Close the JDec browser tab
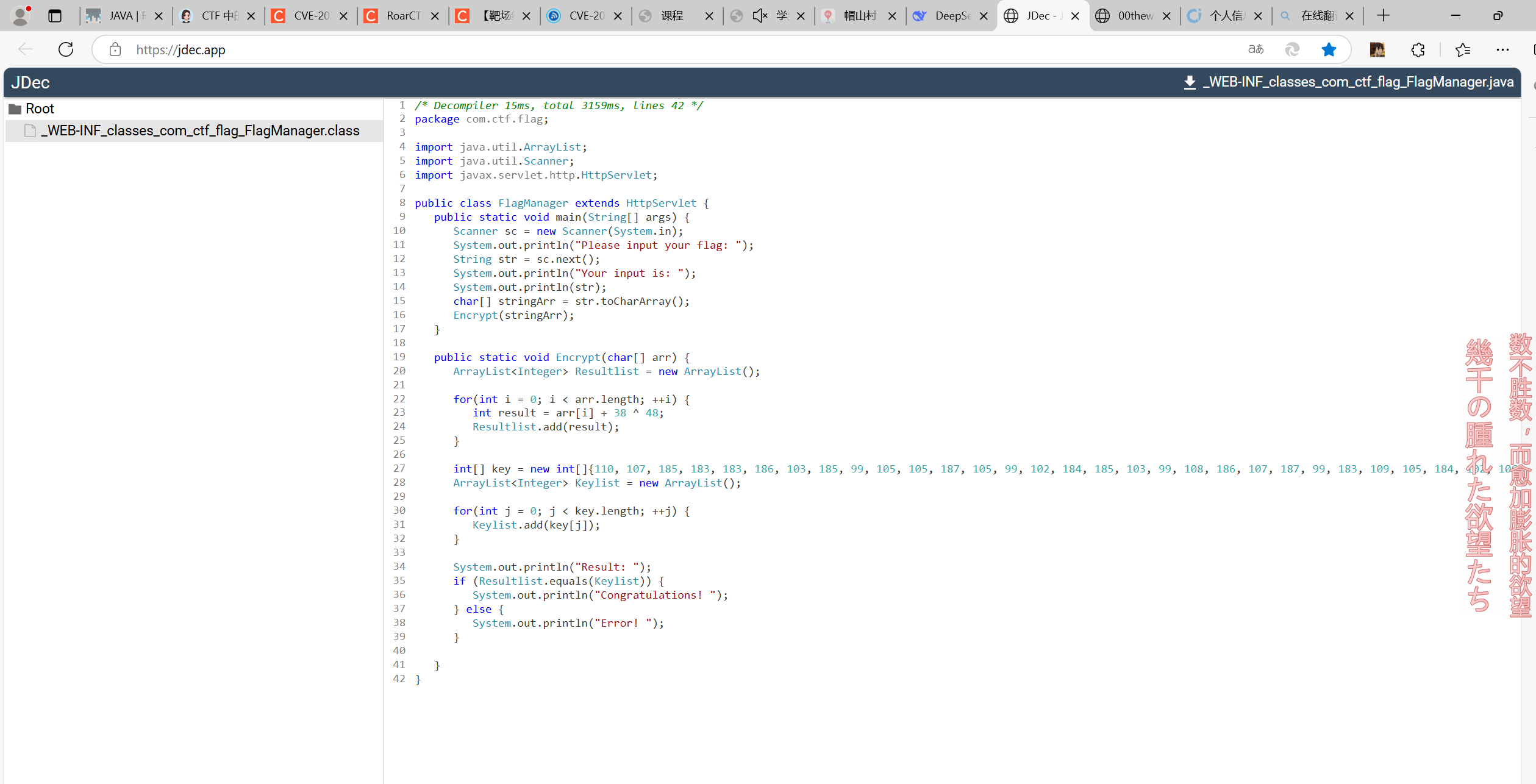1536x784 pixels. pyautogui.click(x=1075, y=16)
